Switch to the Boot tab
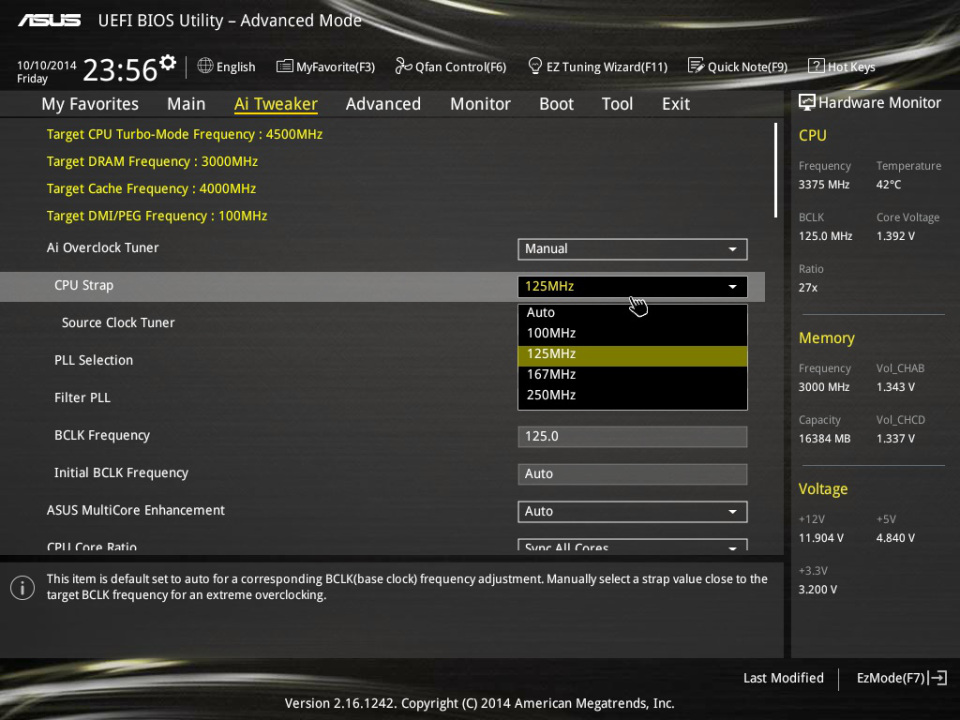The height and width of the screenshot is (720, 960). (x=557, y=104)
